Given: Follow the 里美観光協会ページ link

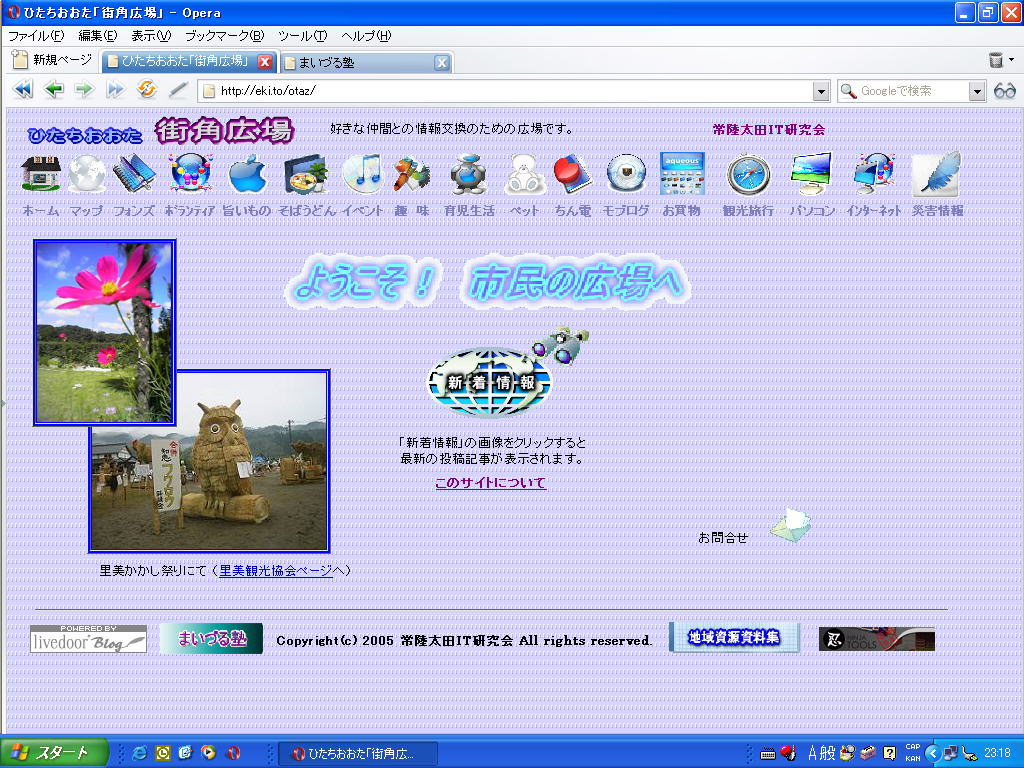Looking at the screenshot, I should click(276, 571).
